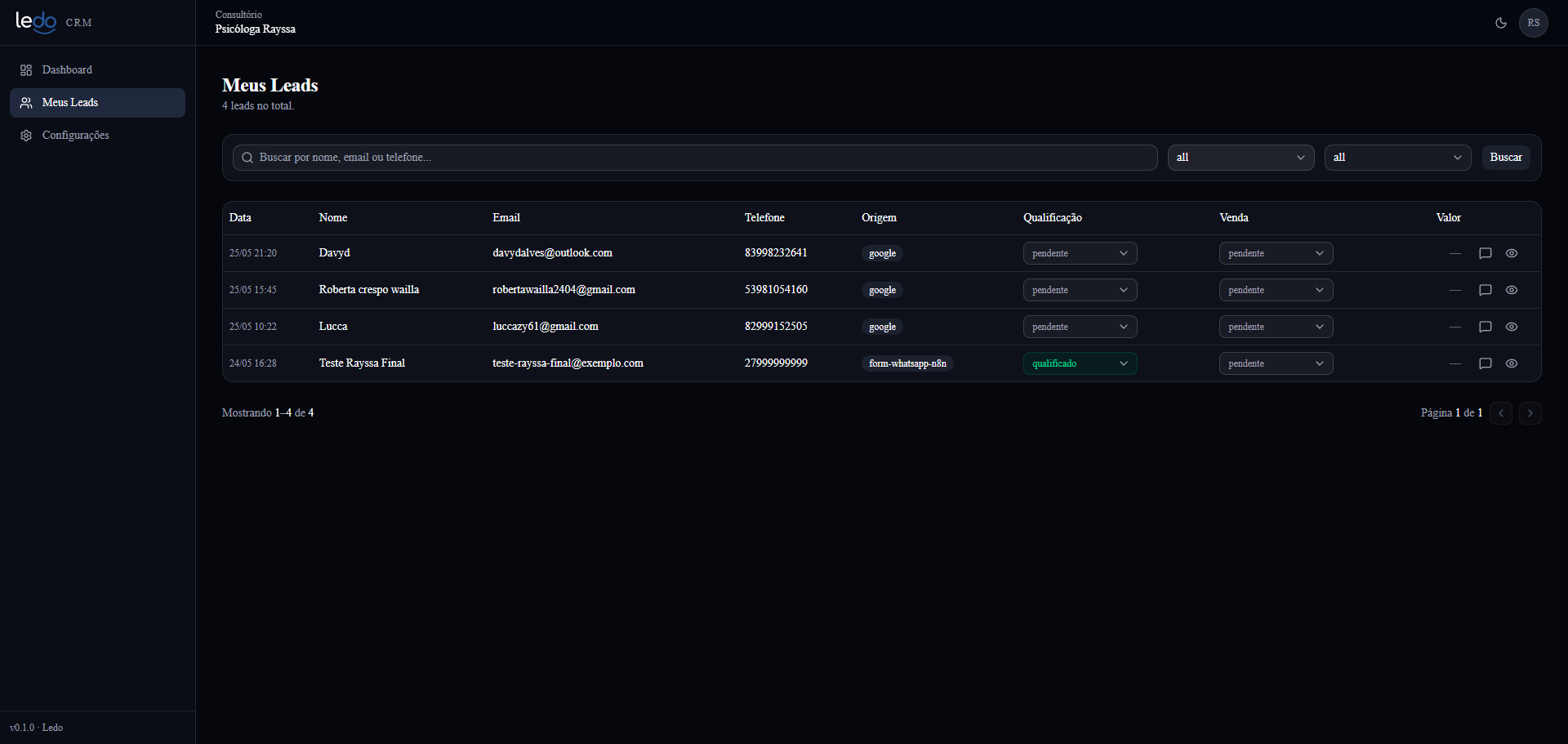View Teste Rayssa Final's details with eye icon

(1512, 363)
